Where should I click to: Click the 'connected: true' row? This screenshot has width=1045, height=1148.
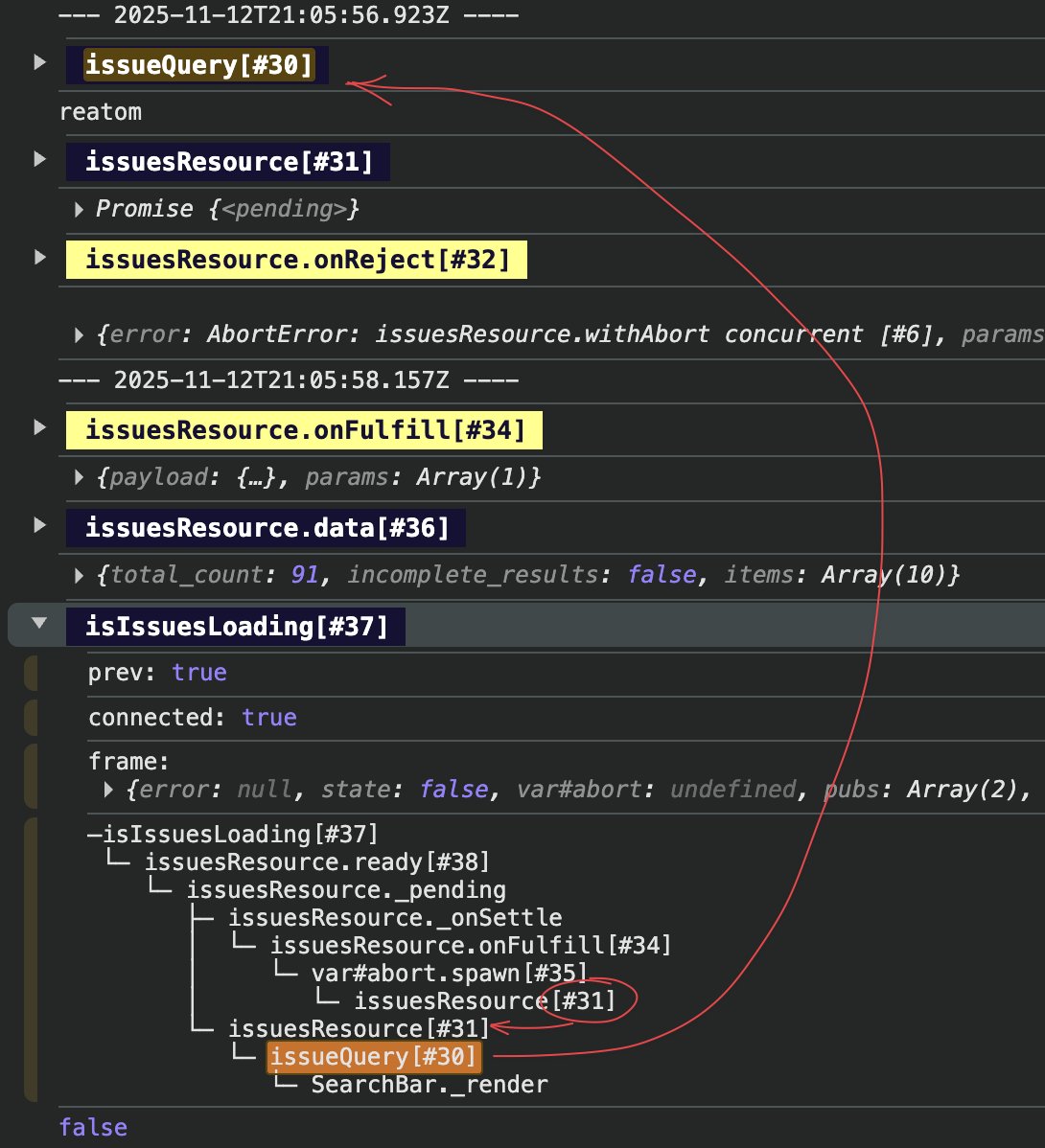(192, 718)
